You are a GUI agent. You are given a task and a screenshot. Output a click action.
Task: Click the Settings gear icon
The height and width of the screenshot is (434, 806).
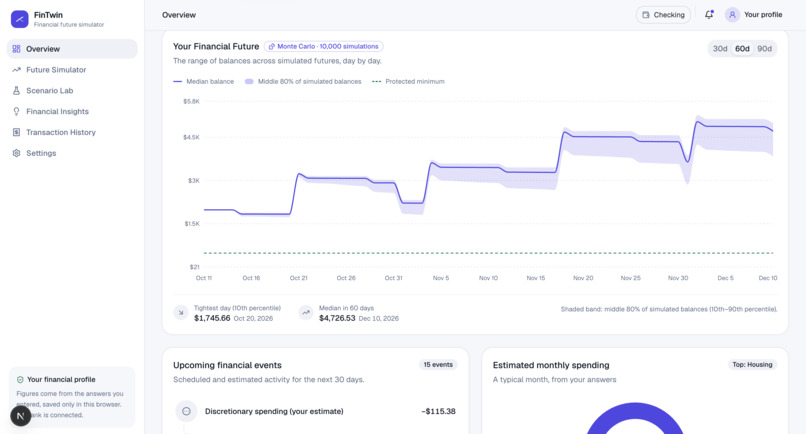coord(16,153)
